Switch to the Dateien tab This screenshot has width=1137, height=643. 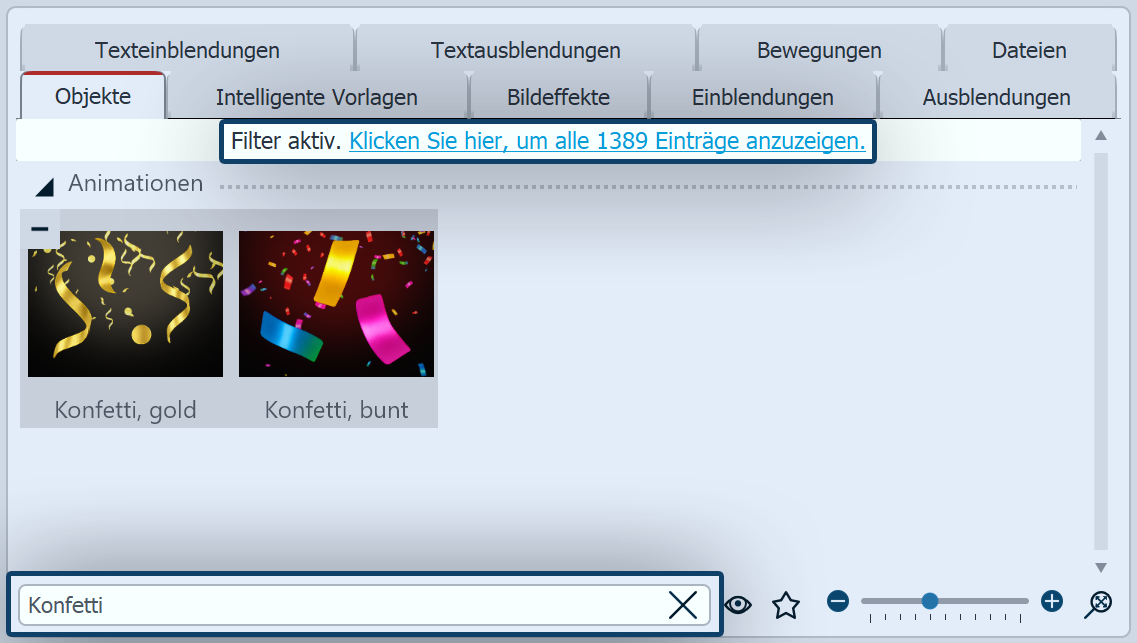pos(1029,50)
